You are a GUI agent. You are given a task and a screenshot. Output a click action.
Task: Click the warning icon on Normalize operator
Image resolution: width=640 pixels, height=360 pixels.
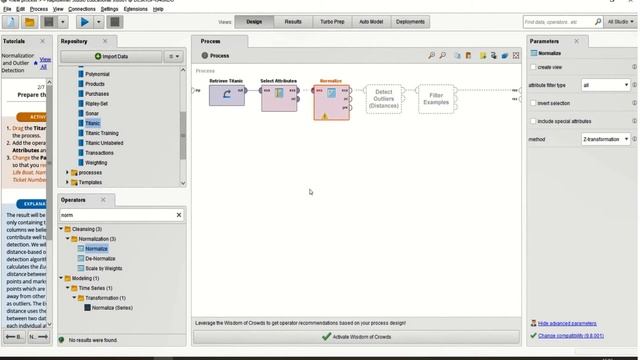[324, 116]
